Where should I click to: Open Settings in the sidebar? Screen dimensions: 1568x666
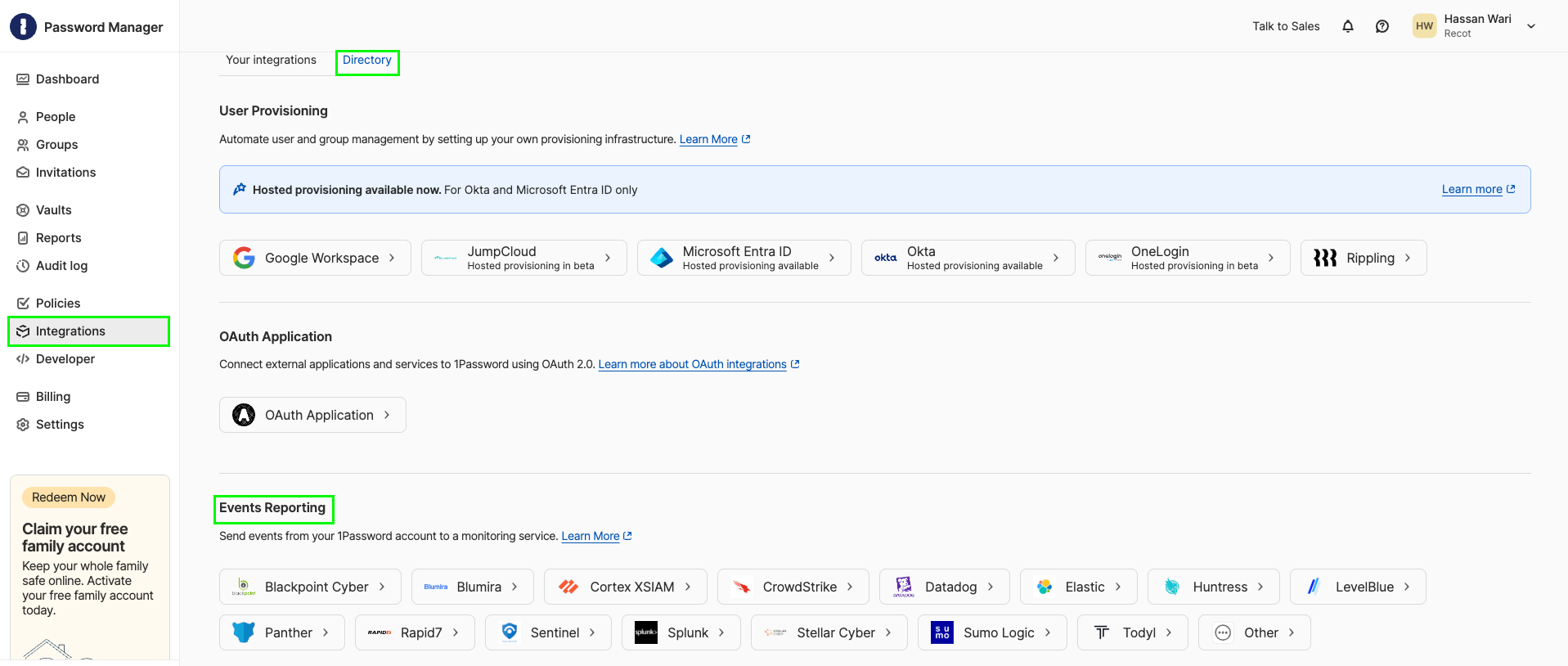pos(90,425)
